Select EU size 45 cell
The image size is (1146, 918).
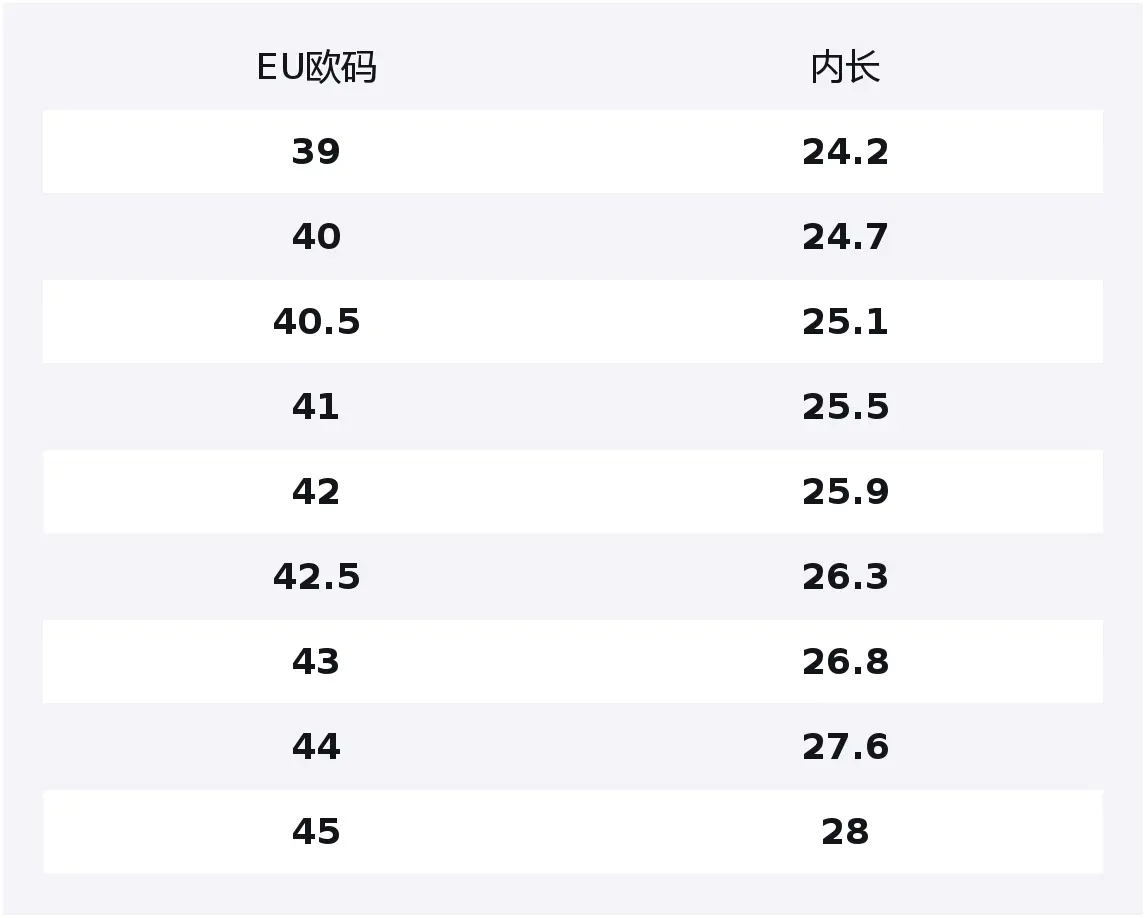[316, 832]
